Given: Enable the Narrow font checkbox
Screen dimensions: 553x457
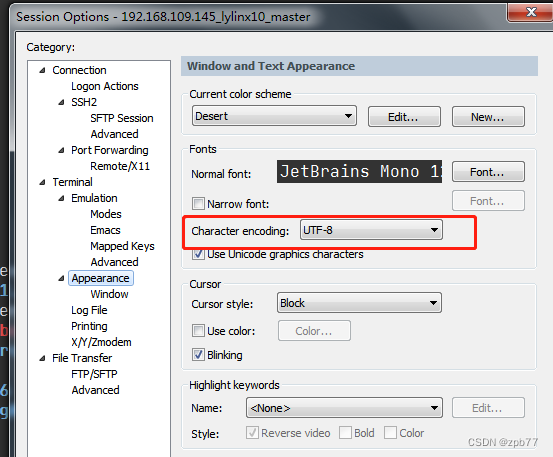Looking at the screenshot, I should 198,203.
